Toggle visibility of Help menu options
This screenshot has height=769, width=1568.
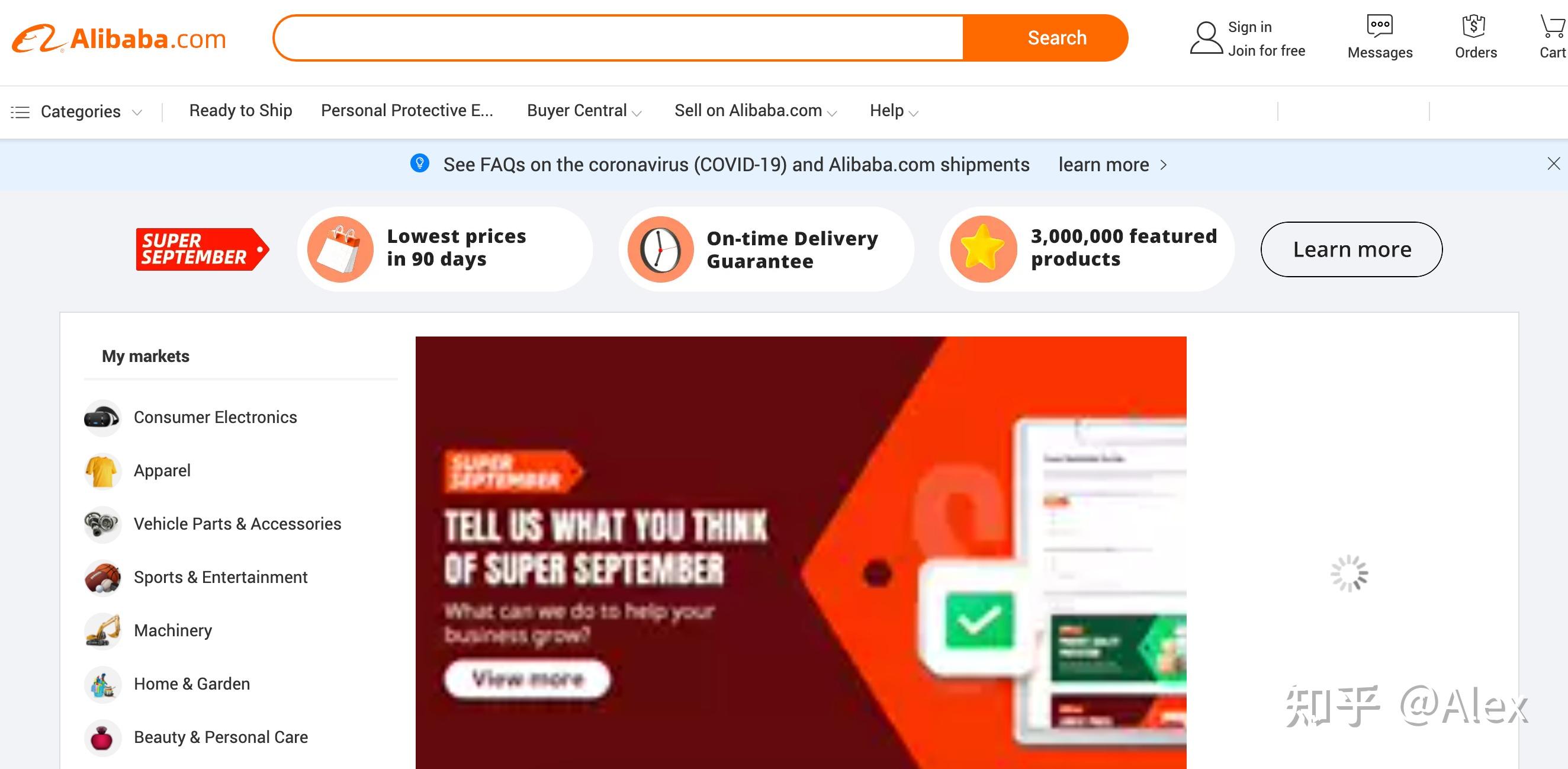point(893,110)
